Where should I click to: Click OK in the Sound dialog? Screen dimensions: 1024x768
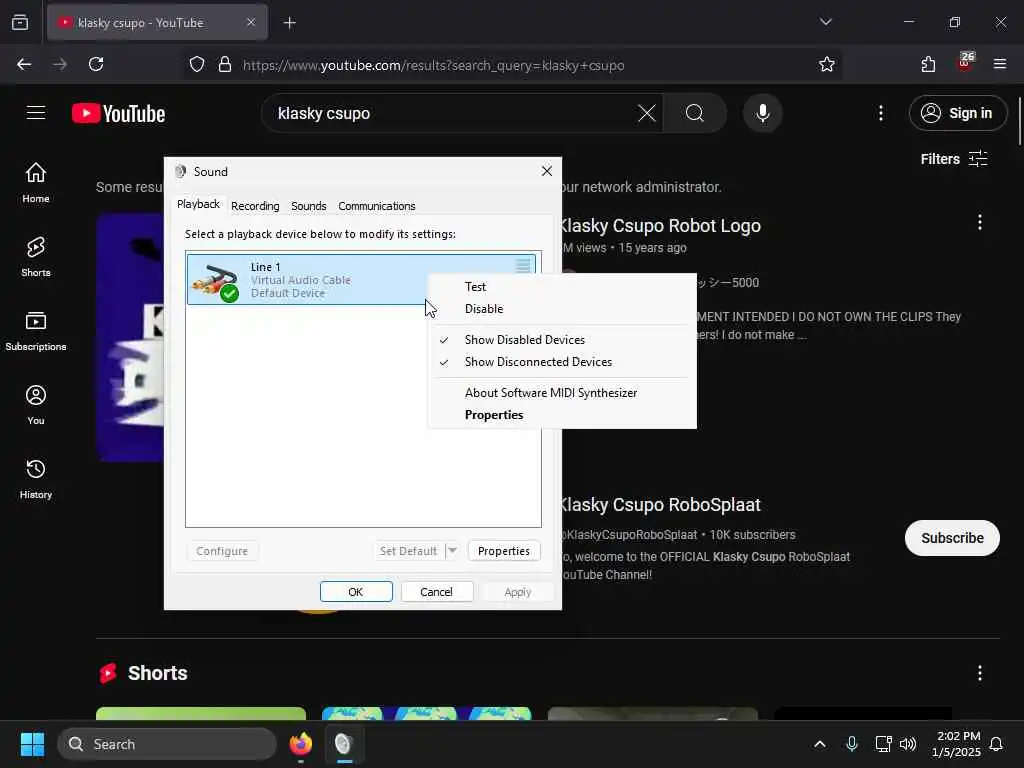(x=356, y=592)
